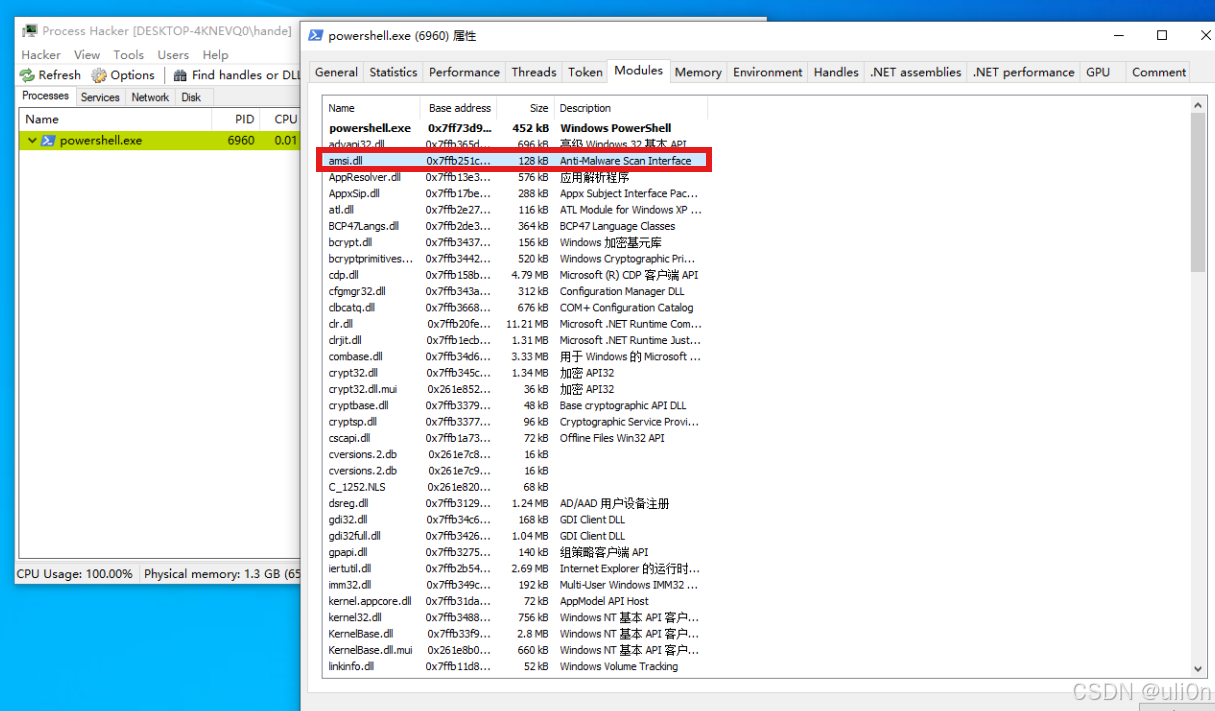The height and width of the screenshot is (711, 1215).
Task: Open the .NET assemblies tab
Action: click(915, 72)
